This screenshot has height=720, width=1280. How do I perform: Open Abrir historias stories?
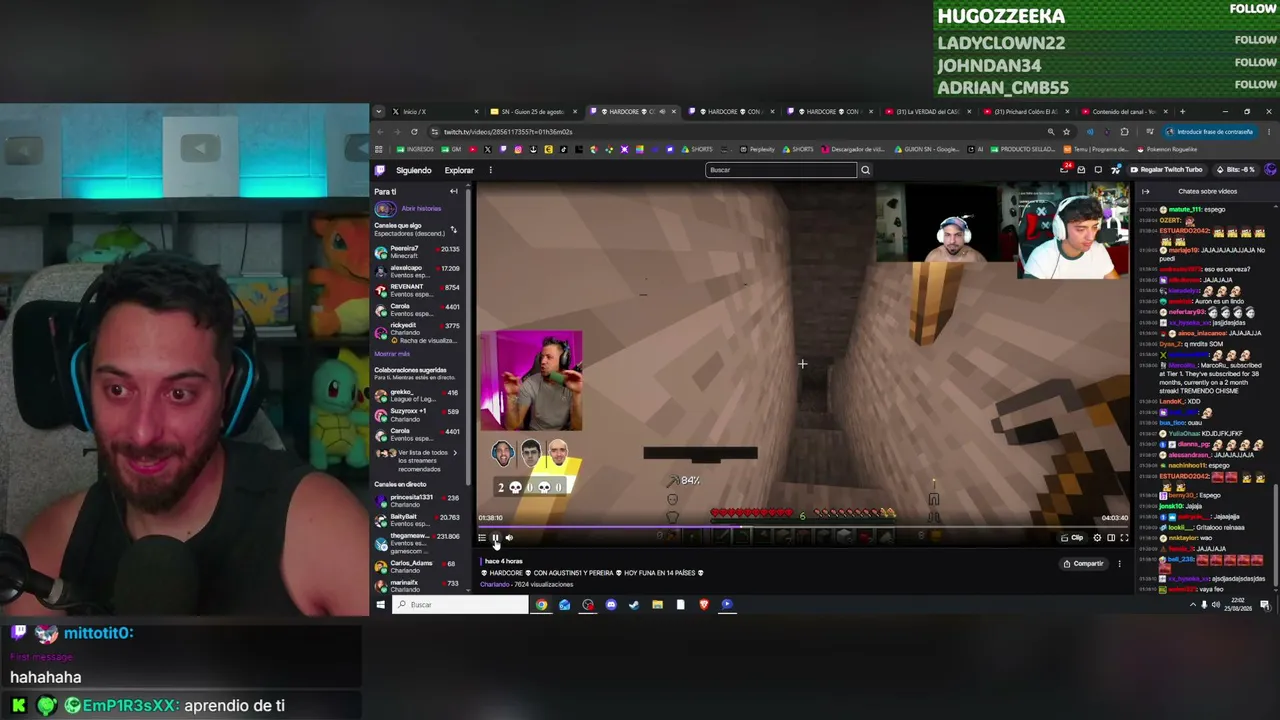[x=421, y=208]
